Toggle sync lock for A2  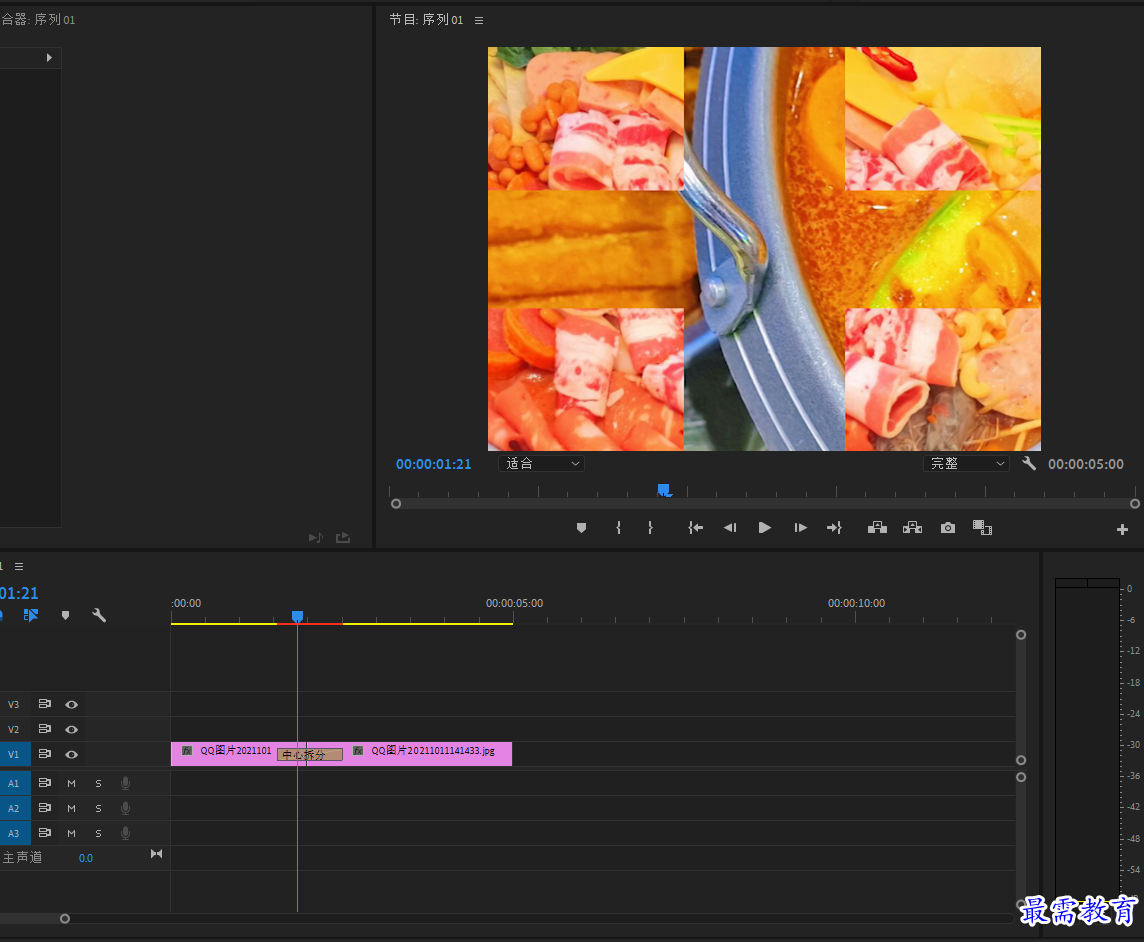(x=45, y=808)
